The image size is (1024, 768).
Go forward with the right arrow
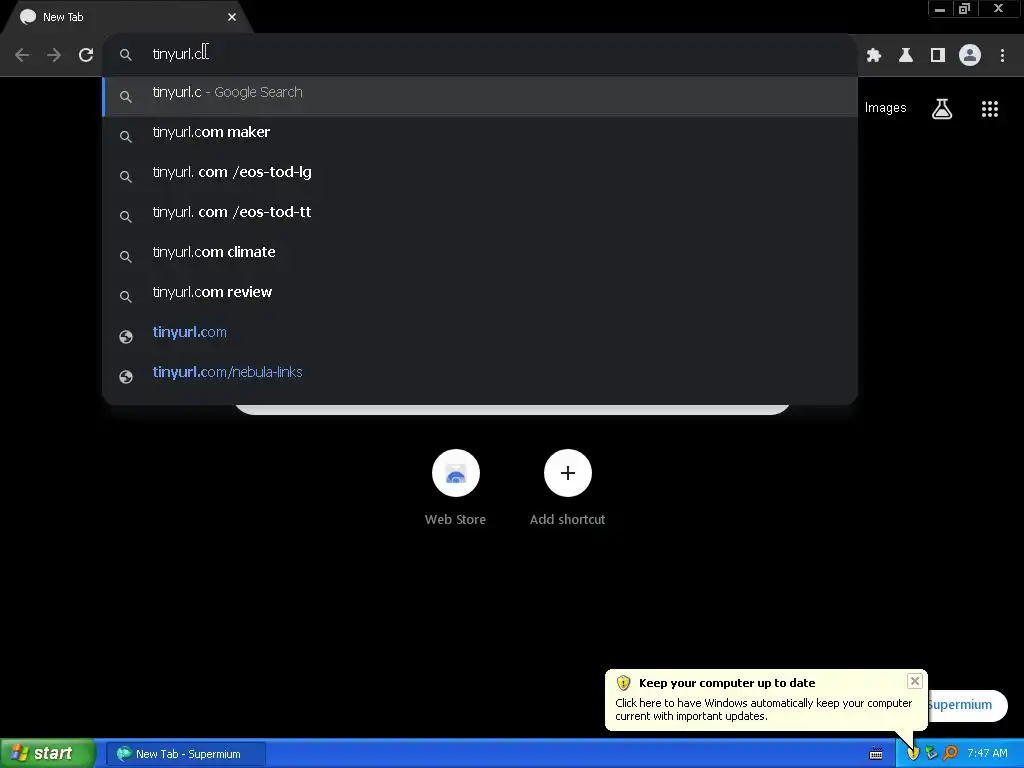(54, 55)
